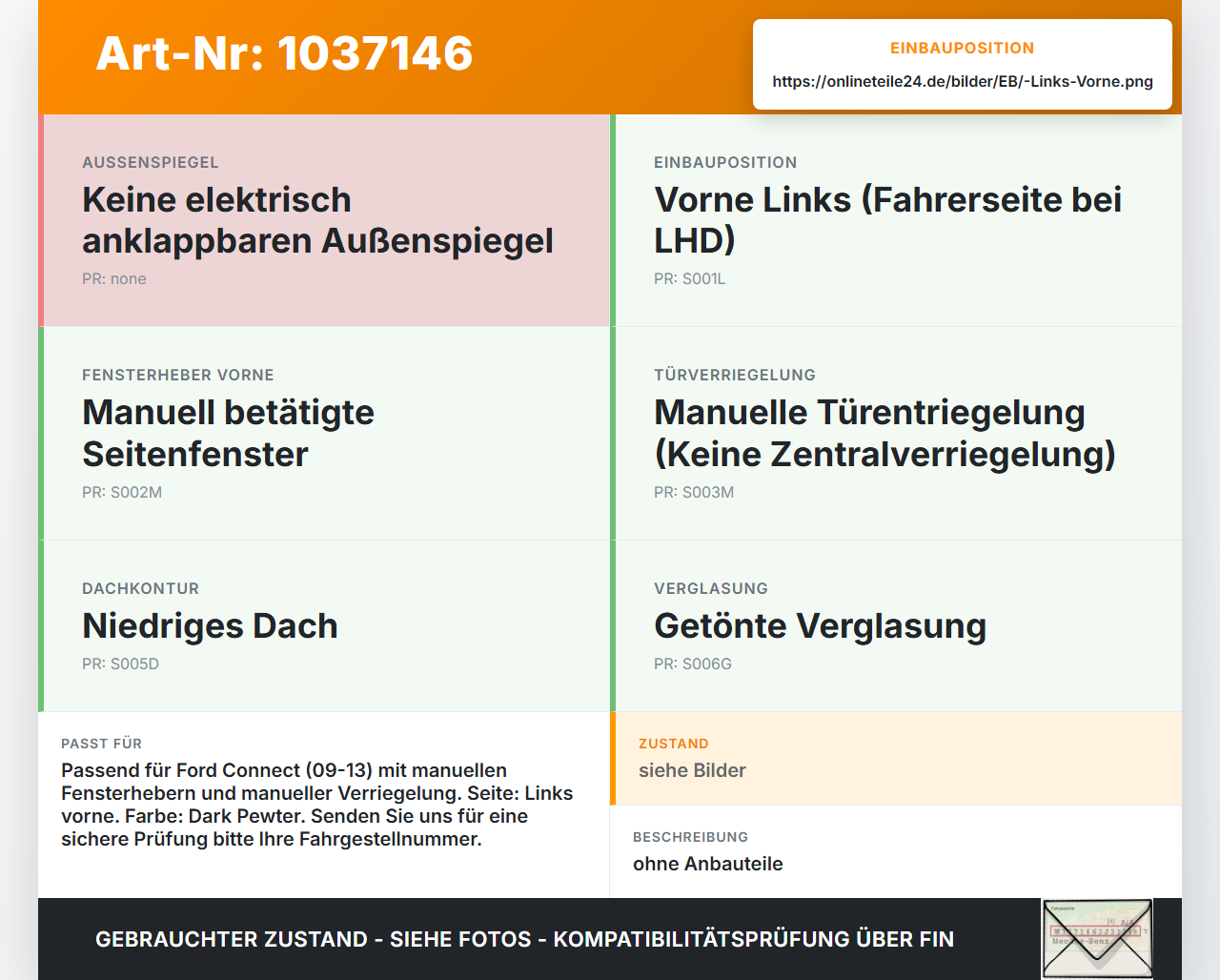The image size is (1220, 980).
Task: Open the Links-Vorne.png image URL
Action: [963, 81]
